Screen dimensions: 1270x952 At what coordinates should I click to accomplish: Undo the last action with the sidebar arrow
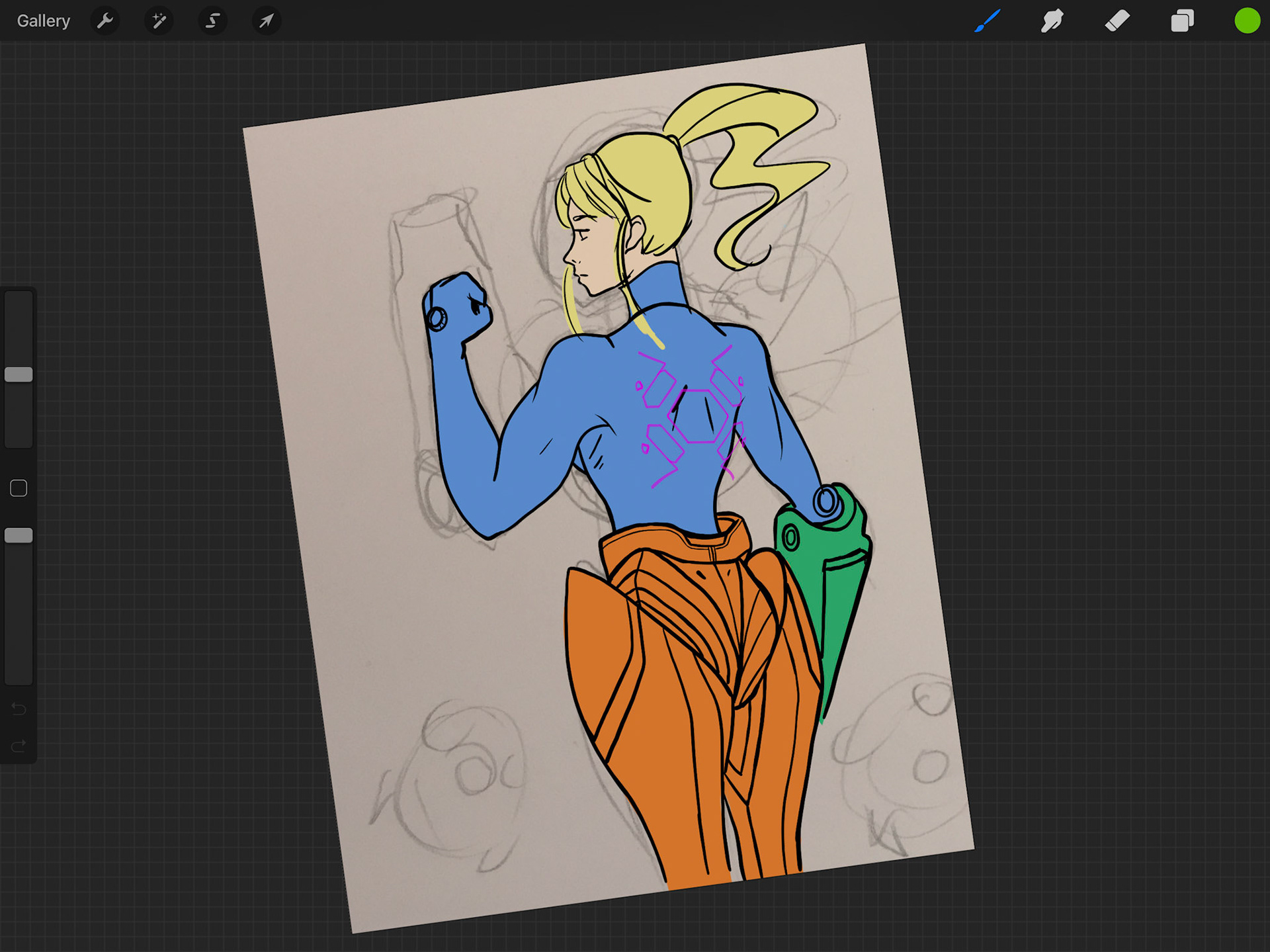pyautogui.click(x=19, y=709)
